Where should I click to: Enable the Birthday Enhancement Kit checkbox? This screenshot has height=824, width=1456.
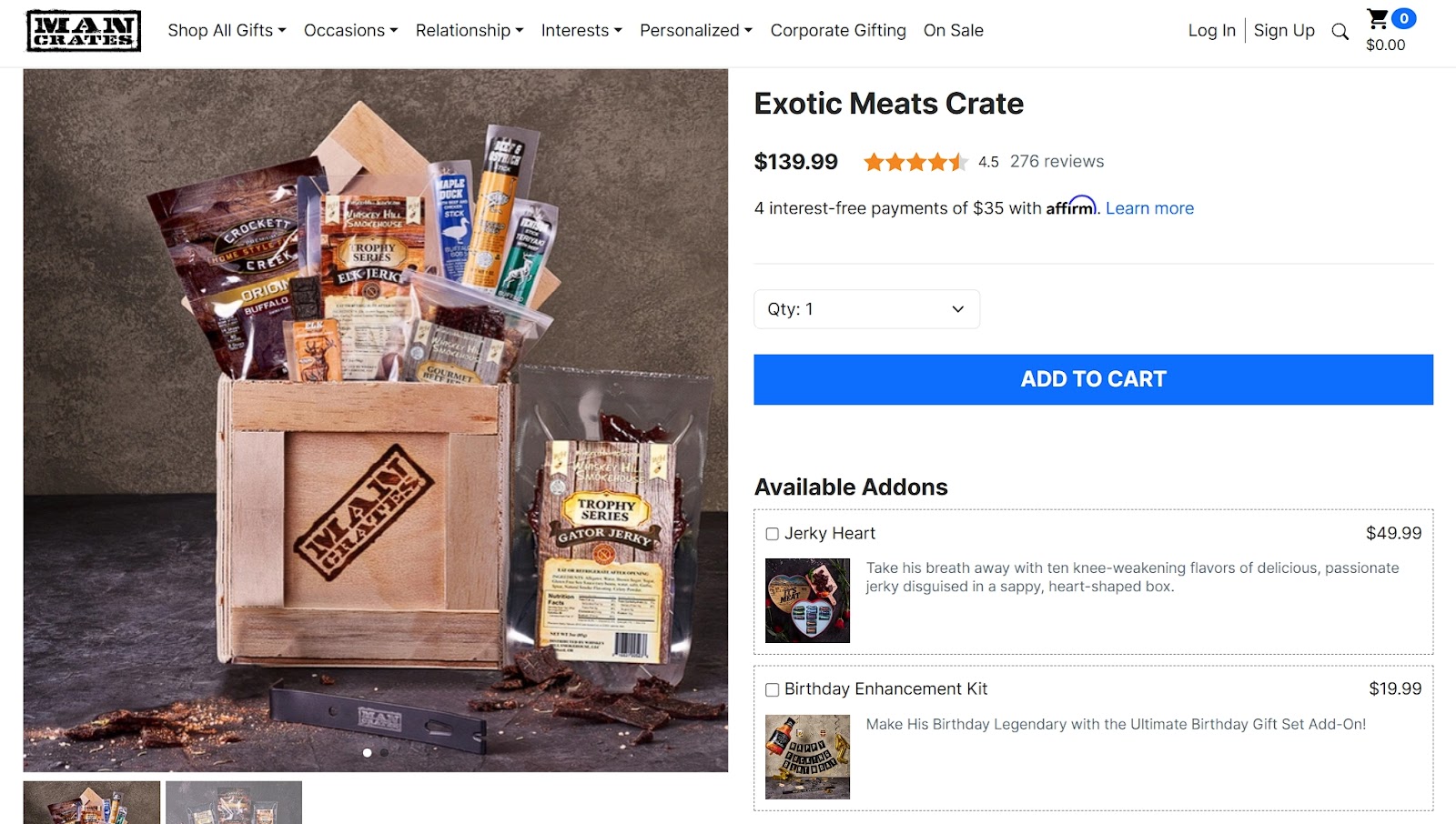tap(772, 689)
